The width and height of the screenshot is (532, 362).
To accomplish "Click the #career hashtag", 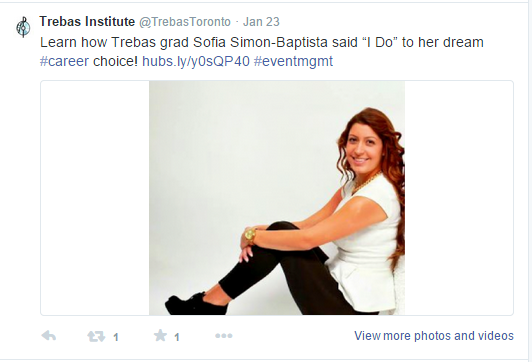I will pos(64,61).
